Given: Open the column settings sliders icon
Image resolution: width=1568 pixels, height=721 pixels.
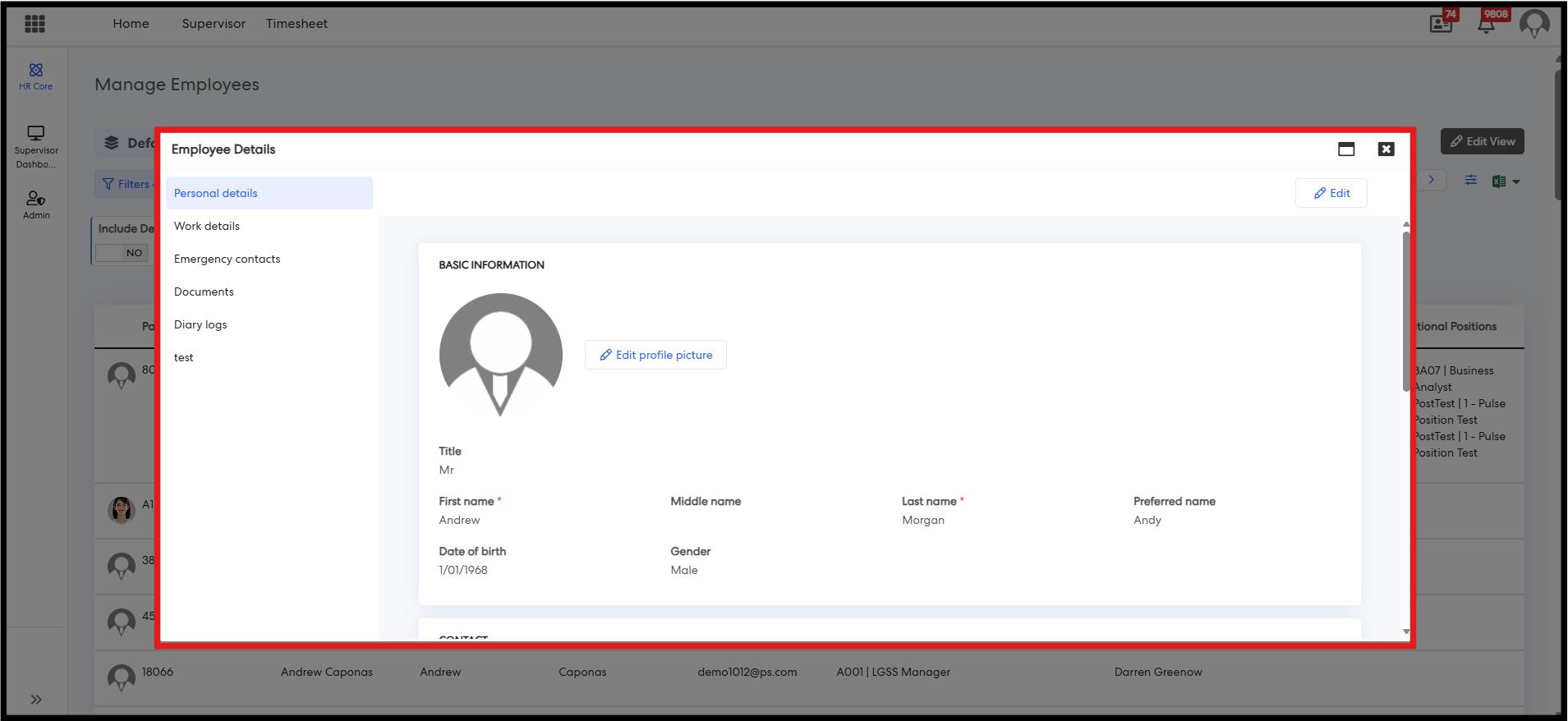Looking at the screenshot, I should [x=1470, y=181].
